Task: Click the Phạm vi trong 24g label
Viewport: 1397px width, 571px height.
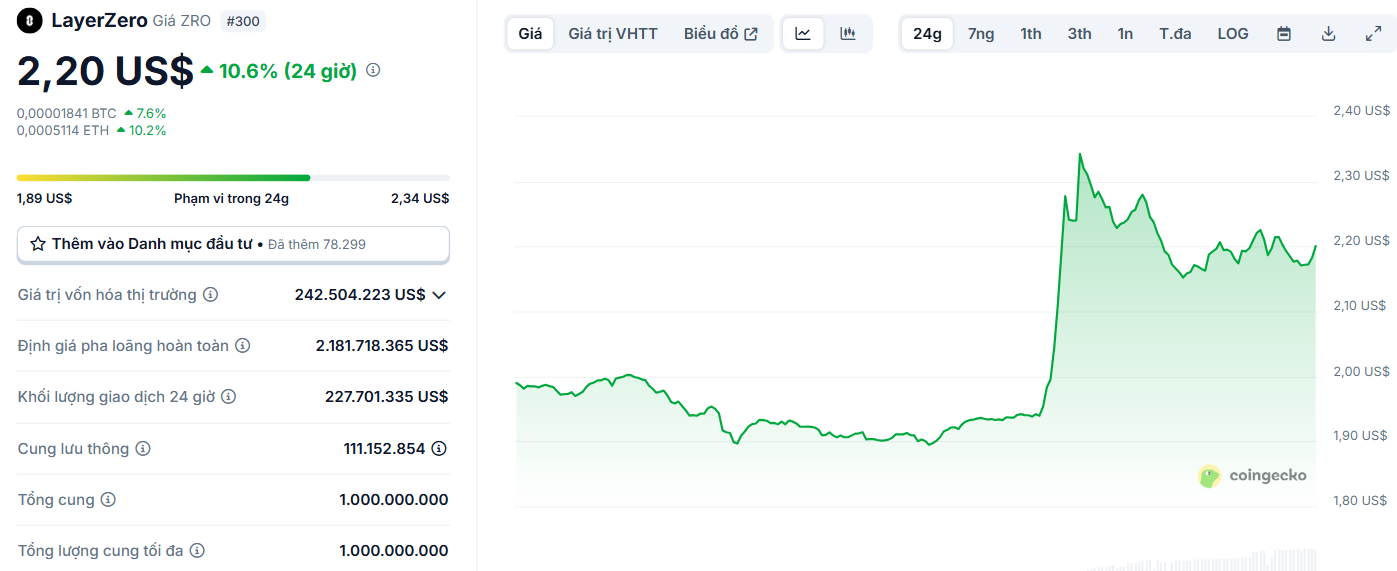Action: (231, 198)
